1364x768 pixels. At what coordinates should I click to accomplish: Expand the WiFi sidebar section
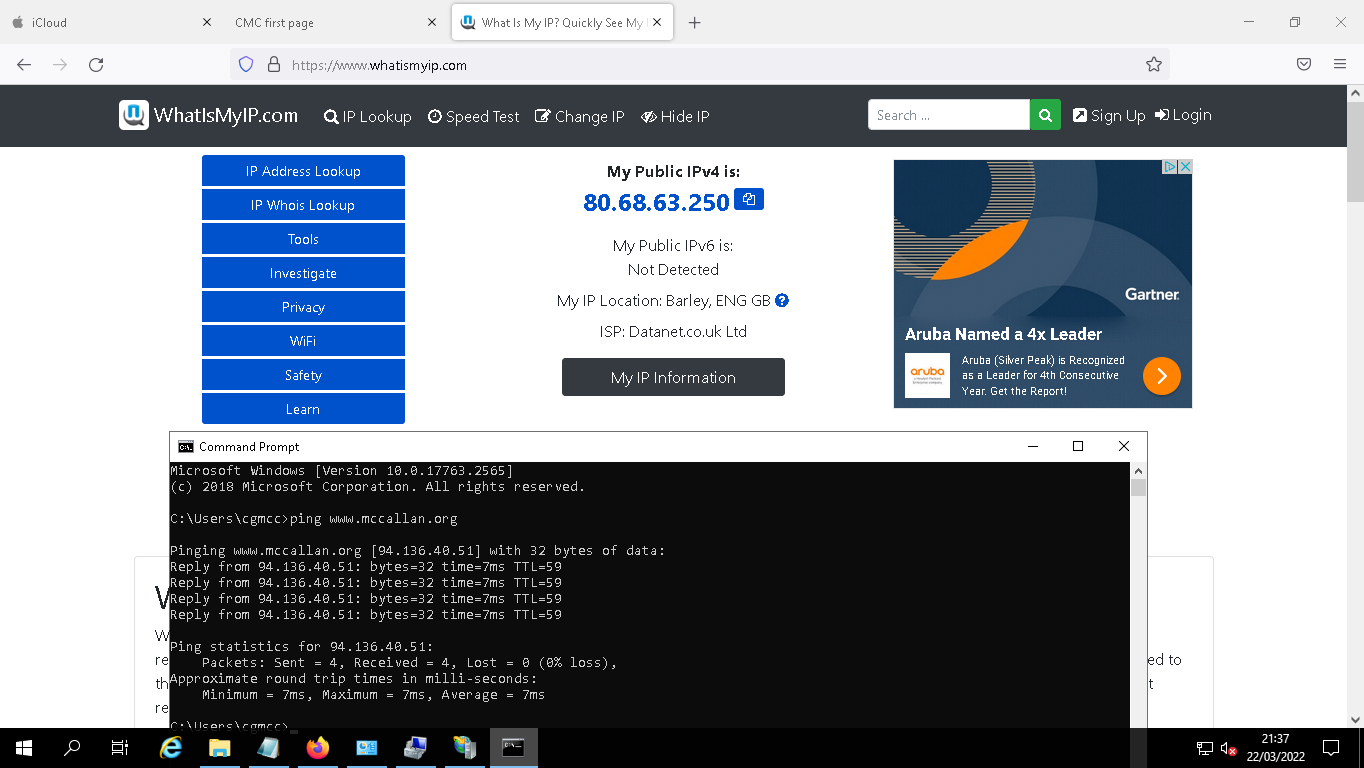(x=303, y=341)
